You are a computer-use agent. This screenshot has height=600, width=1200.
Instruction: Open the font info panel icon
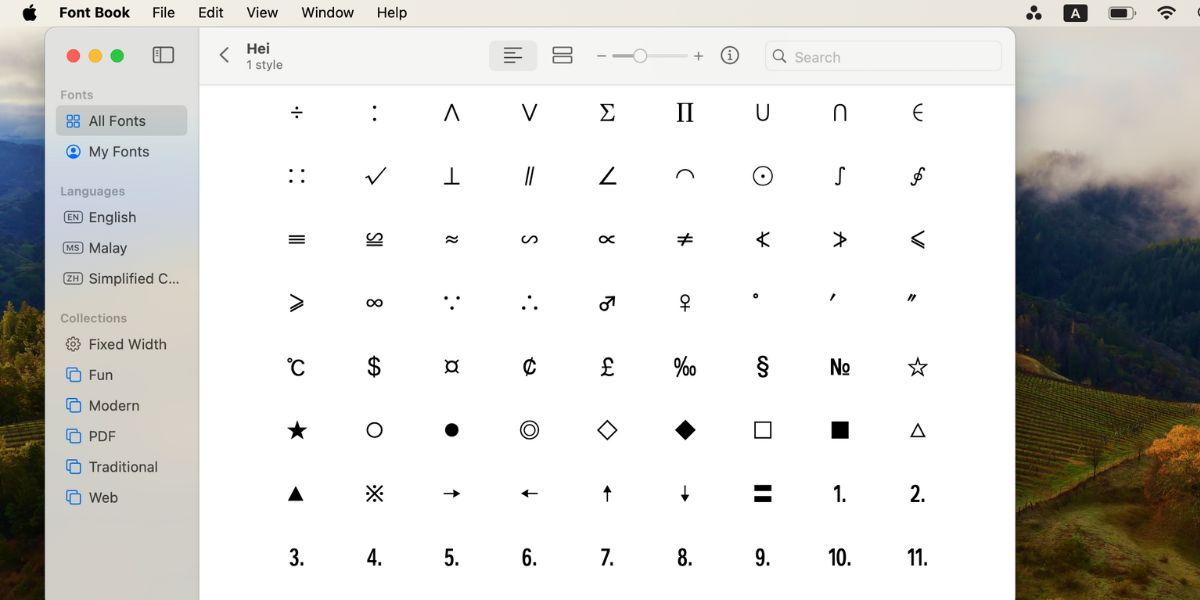[x=729, y=55]
